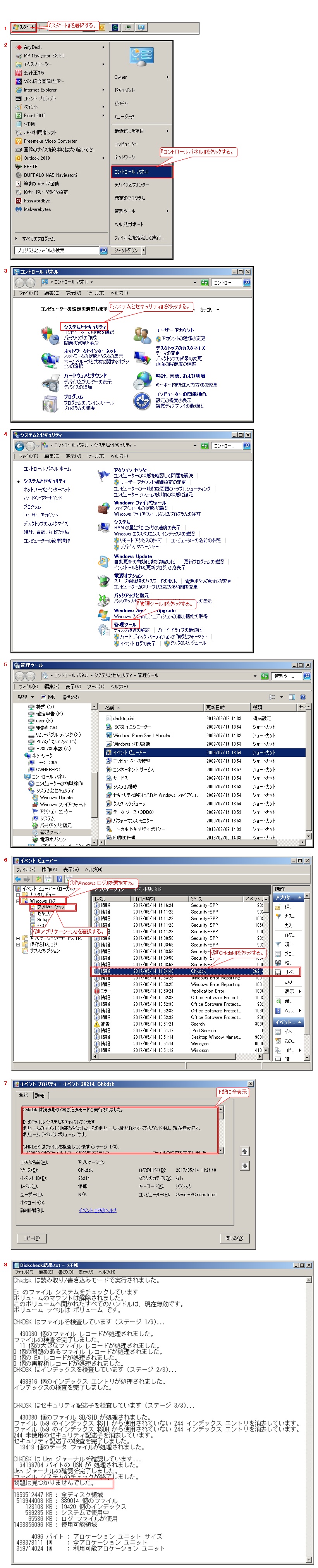Open Freemake Video Converter in the Start menu
The width and height of the screenshot is (318, 1568).
(x=50, y=141)
